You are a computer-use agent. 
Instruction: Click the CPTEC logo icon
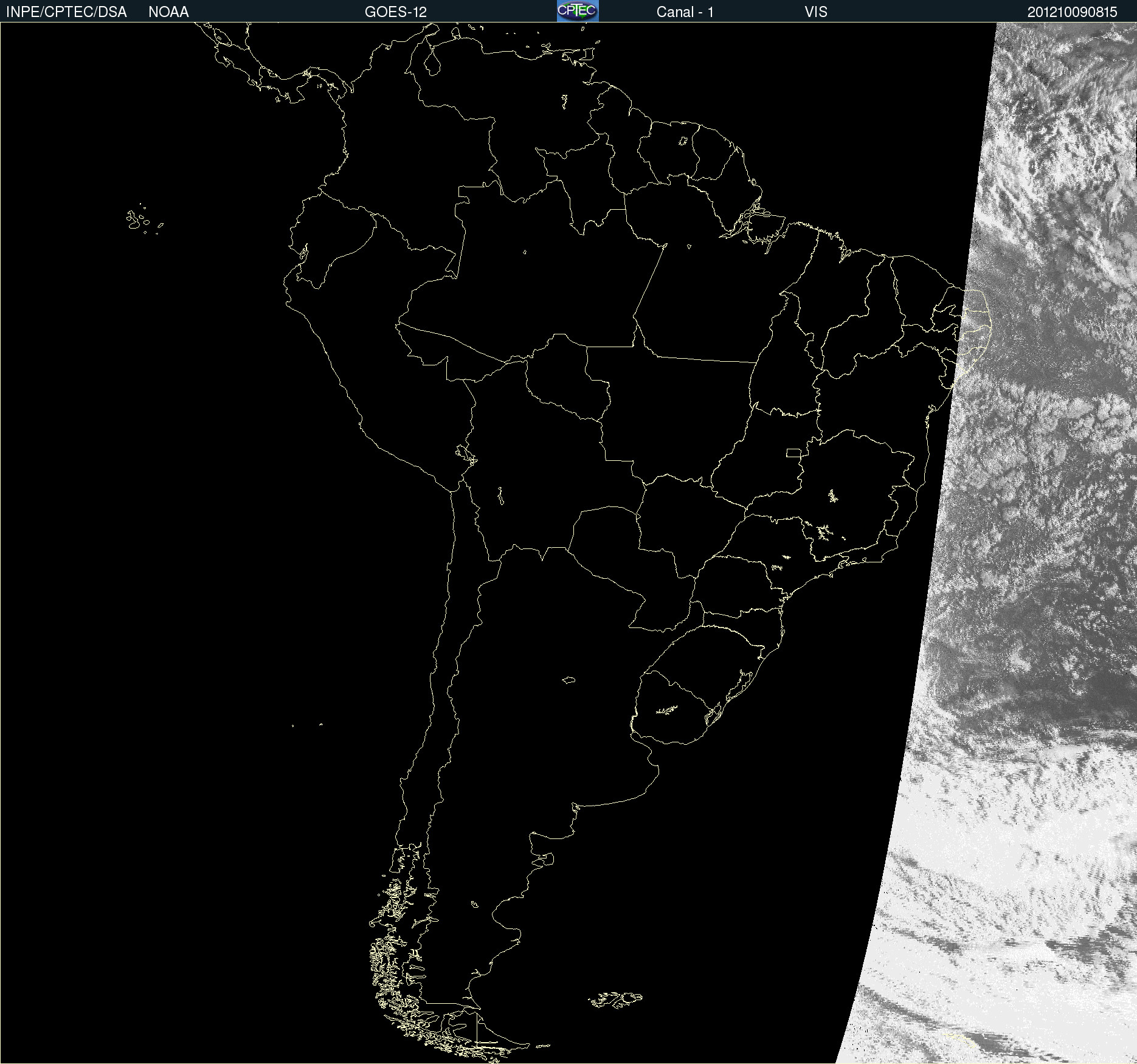[578, 11]
